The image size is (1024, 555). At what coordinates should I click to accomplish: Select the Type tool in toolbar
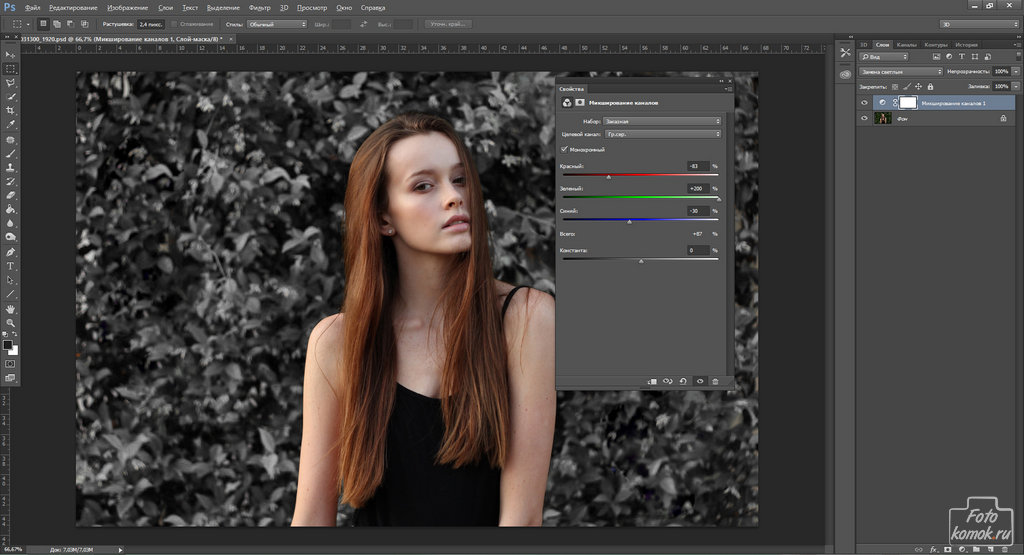[x=10, y=266]
